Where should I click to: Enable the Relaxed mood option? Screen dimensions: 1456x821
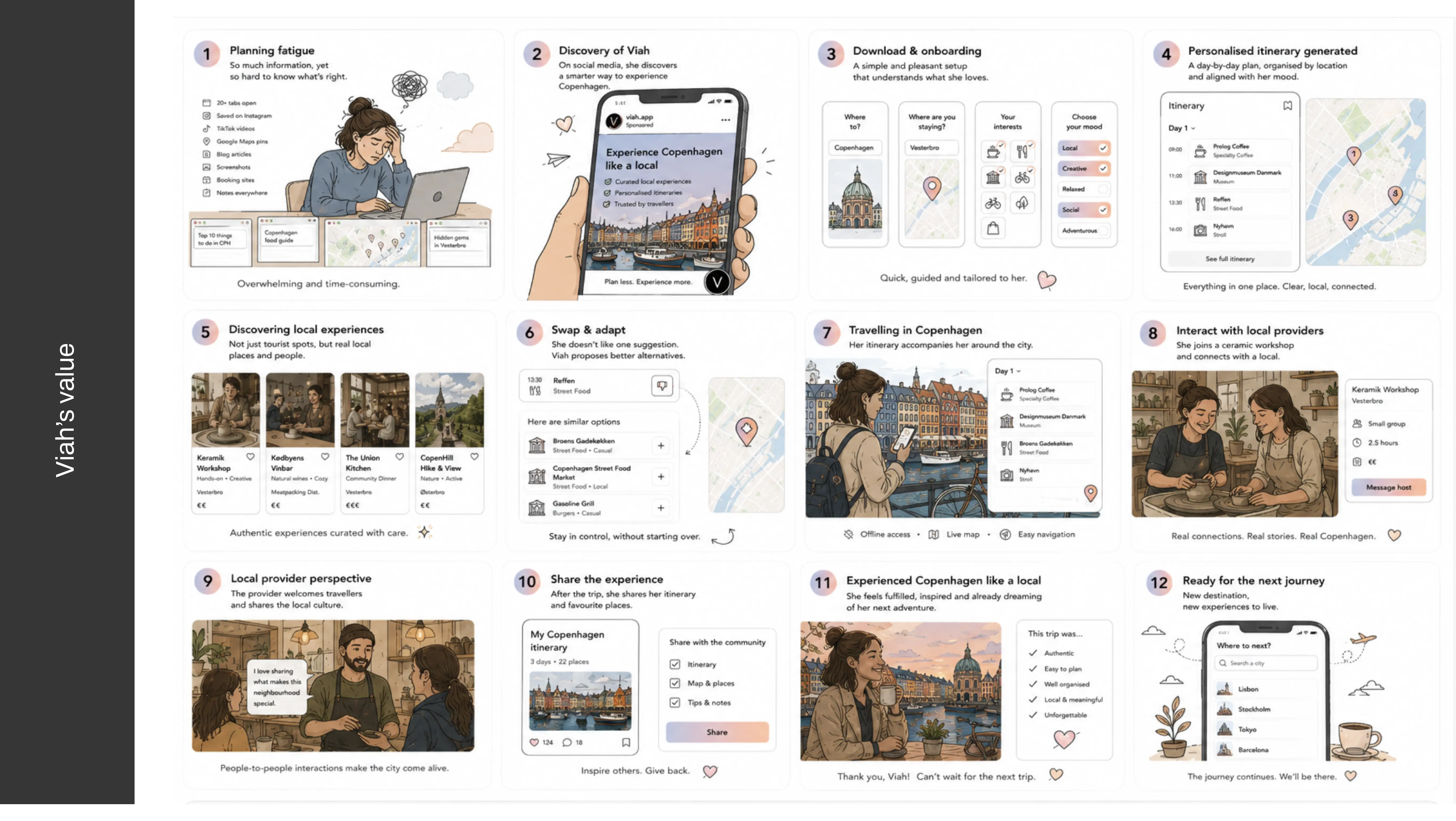point(1084,189)
